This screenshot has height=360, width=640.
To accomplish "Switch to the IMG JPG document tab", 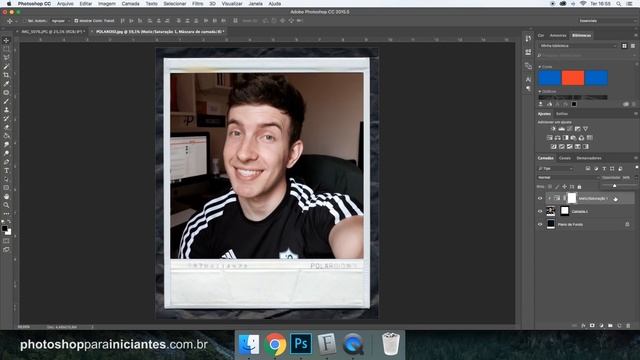I will click(52, 31).
